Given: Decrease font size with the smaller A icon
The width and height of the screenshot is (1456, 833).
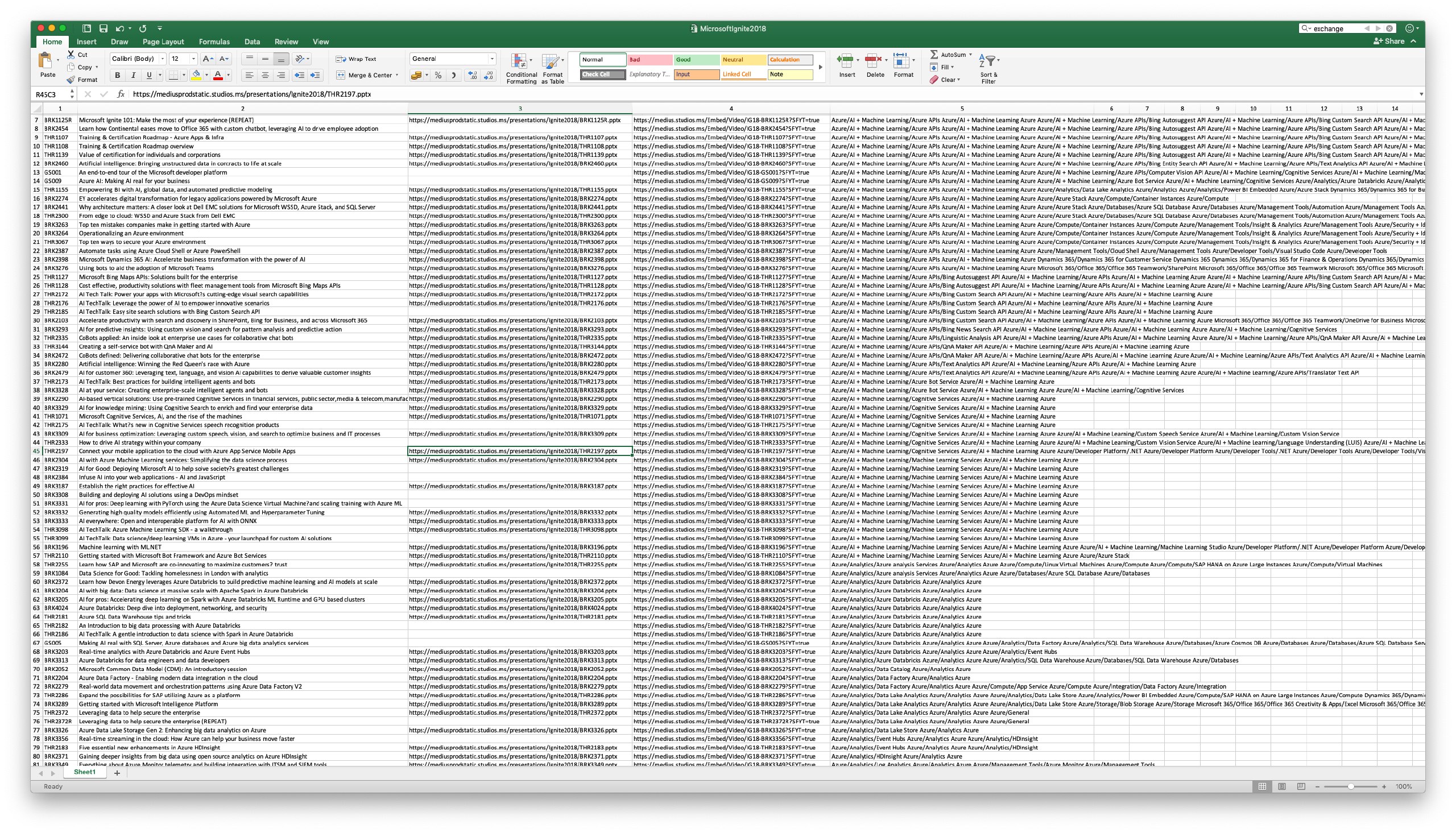Looking at the screenshot, I should pos(224,59).
